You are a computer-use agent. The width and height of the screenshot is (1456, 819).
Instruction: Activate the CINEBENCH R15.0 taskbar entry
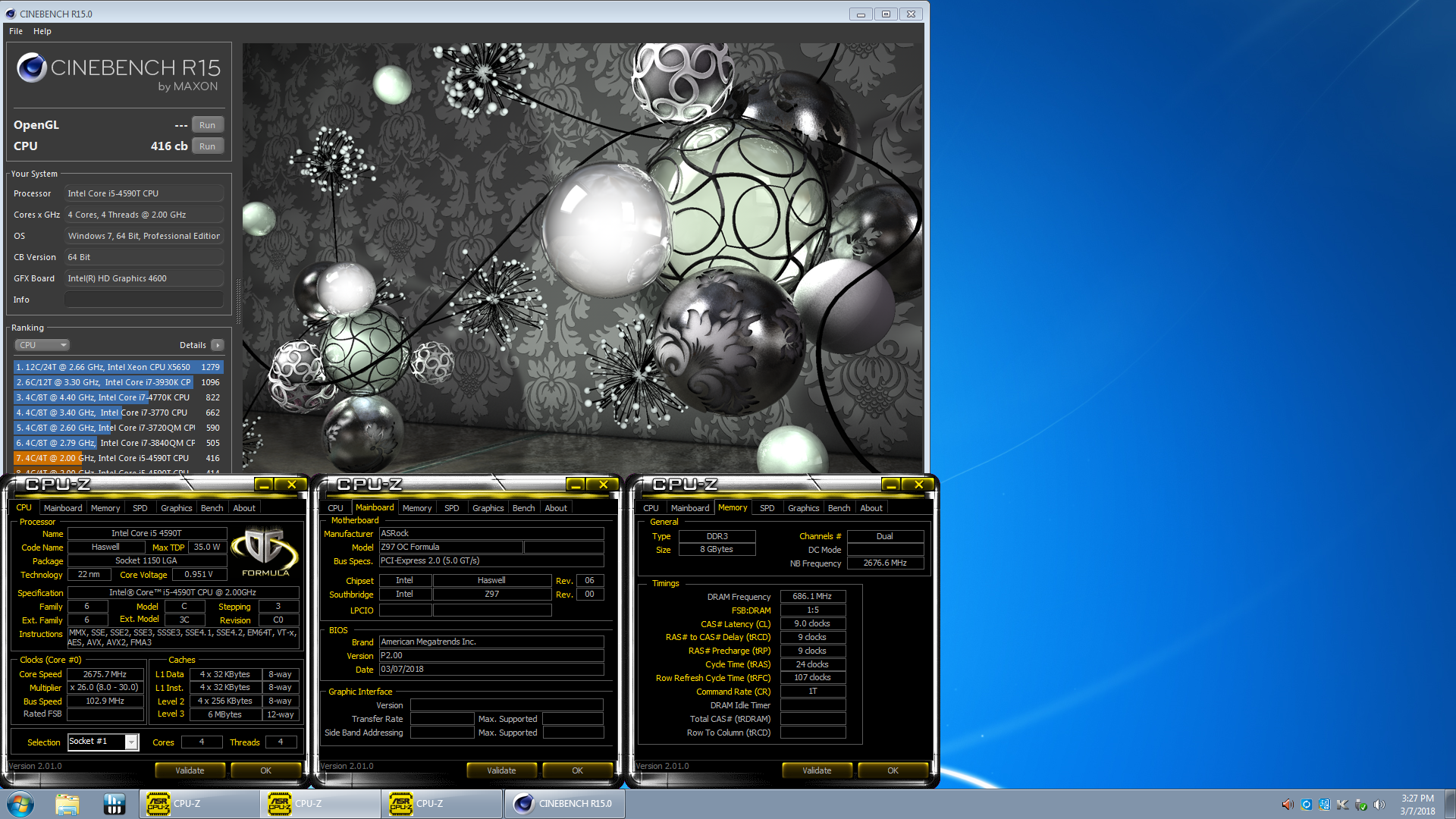tap(565, 804)
